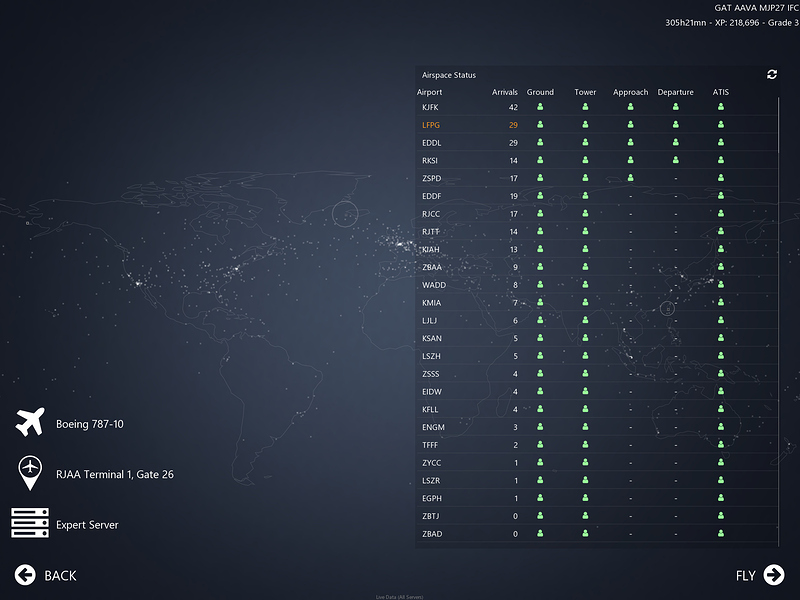This screenshot has width=800, height=600.
Task: Click the circled marker near Greenland on map
Action: pos(345,214)
